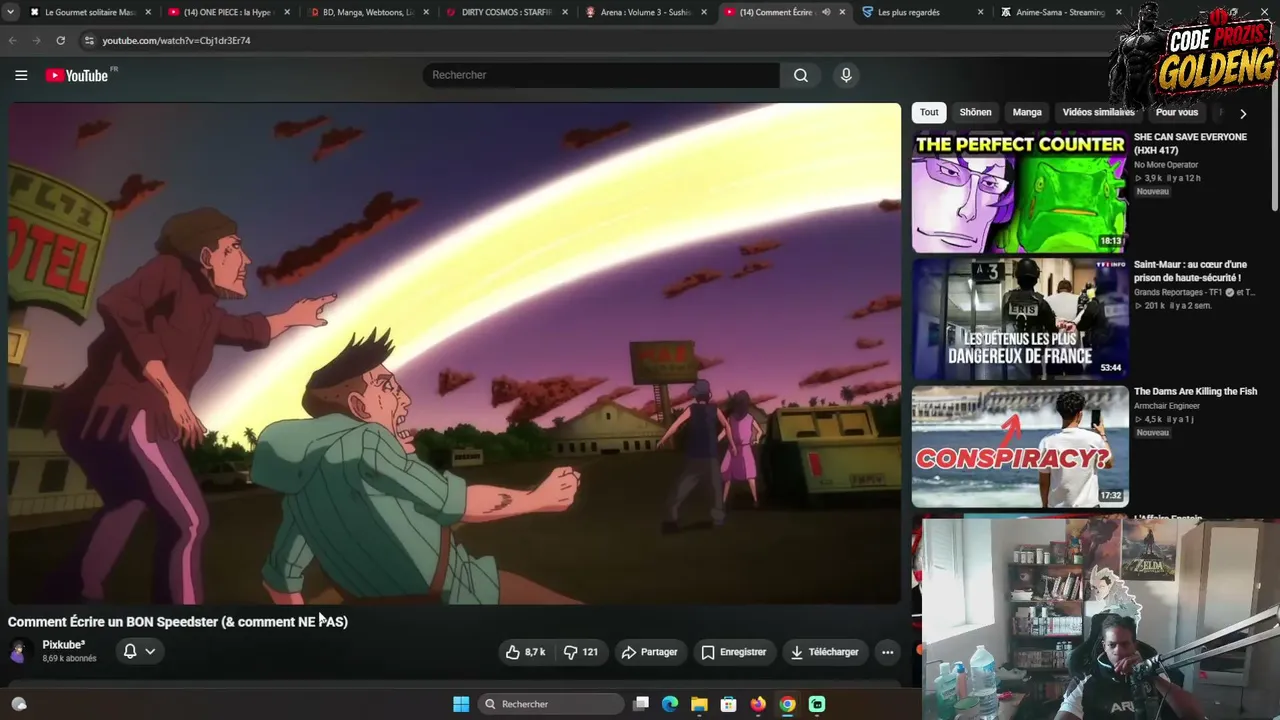Mute the tab via speaker icon
This screenshot has width=1280, height=720.
point(826,12)
